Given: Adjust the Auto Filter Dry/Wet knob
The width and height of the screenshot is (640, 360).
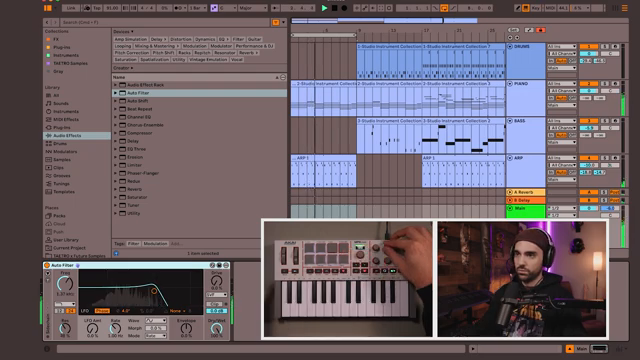Looking at the screenshot, I should point(217,328).
